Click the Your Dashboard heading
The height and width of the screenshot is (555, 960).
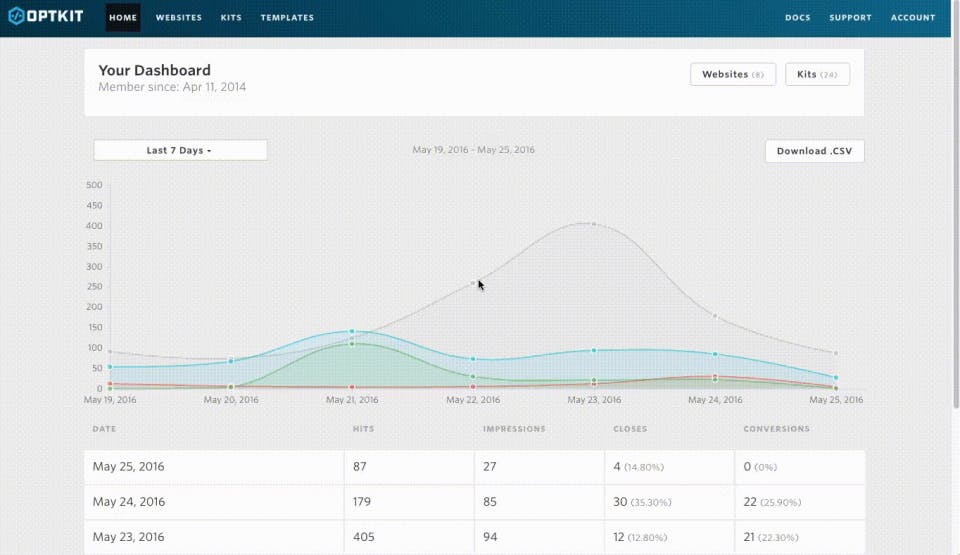(154, 70)
